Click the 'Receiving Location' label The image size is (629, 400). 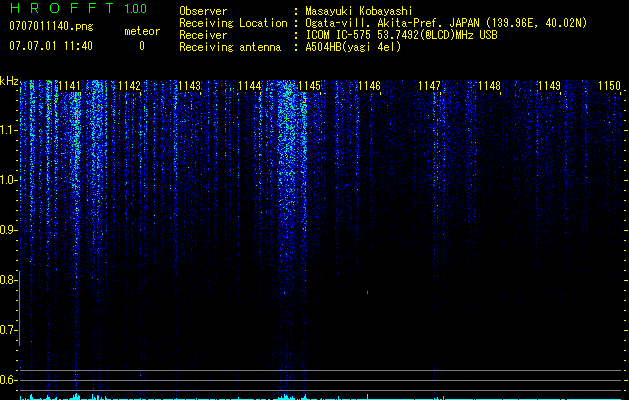pyautogui.click(x=233, y=23)
